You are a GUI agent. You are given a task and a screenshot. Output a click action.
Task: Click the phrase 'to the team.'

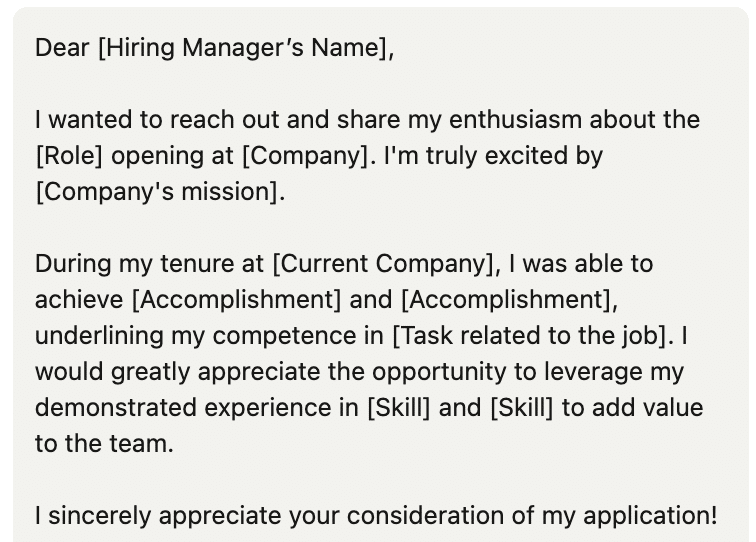pyautogui.click(x=104, y=444)
